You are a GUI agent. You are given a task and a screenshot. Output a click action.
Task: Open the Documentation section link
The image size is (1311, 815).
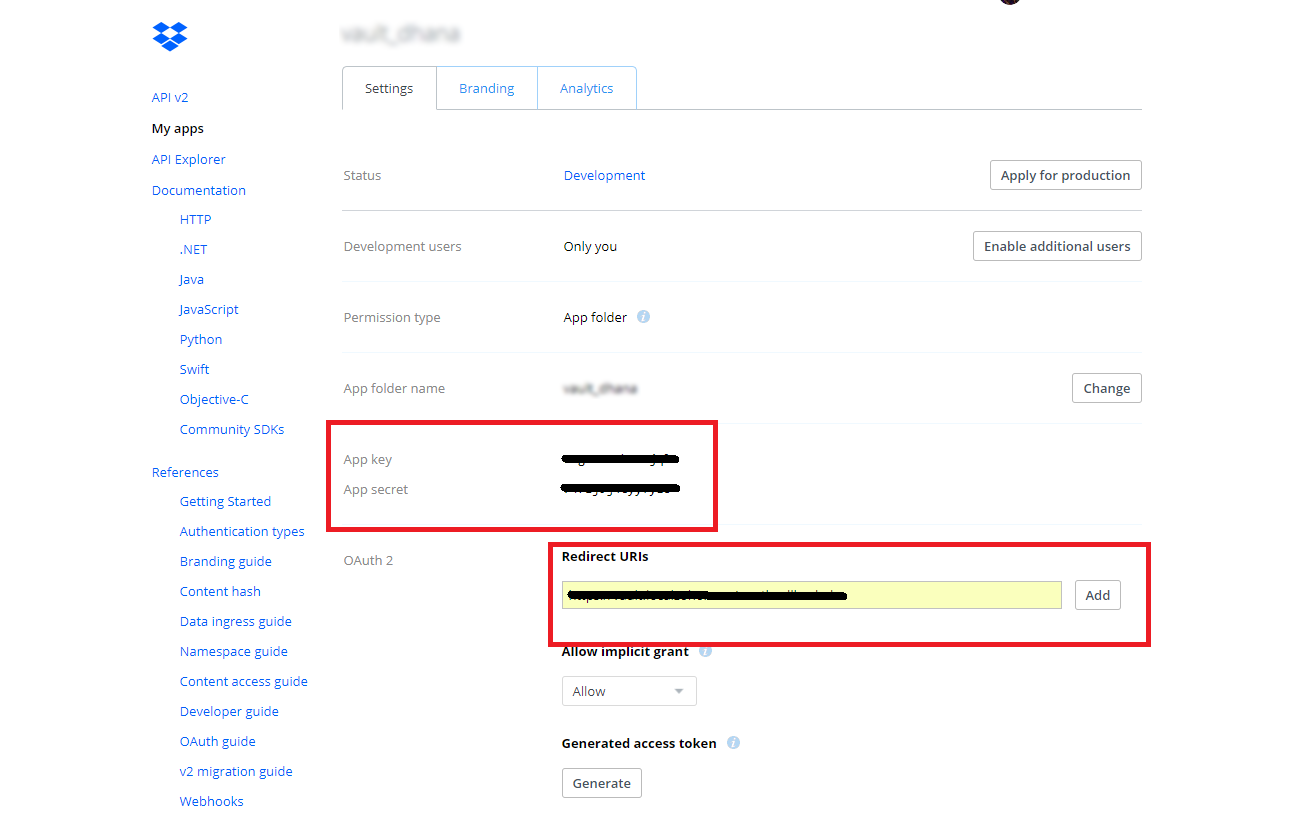coord(199,190)
